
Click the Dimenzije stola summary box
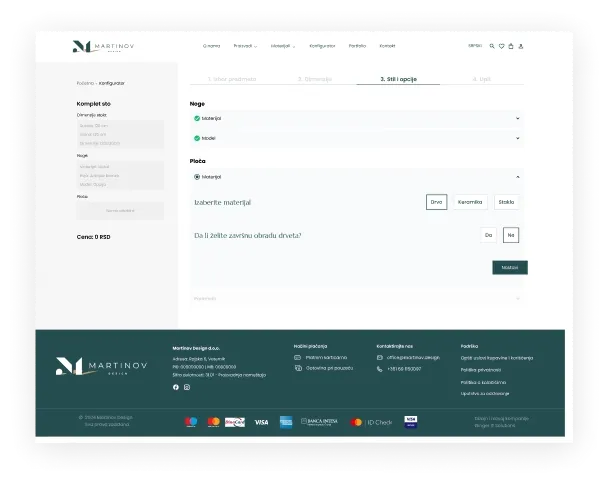tap(120, 134)
